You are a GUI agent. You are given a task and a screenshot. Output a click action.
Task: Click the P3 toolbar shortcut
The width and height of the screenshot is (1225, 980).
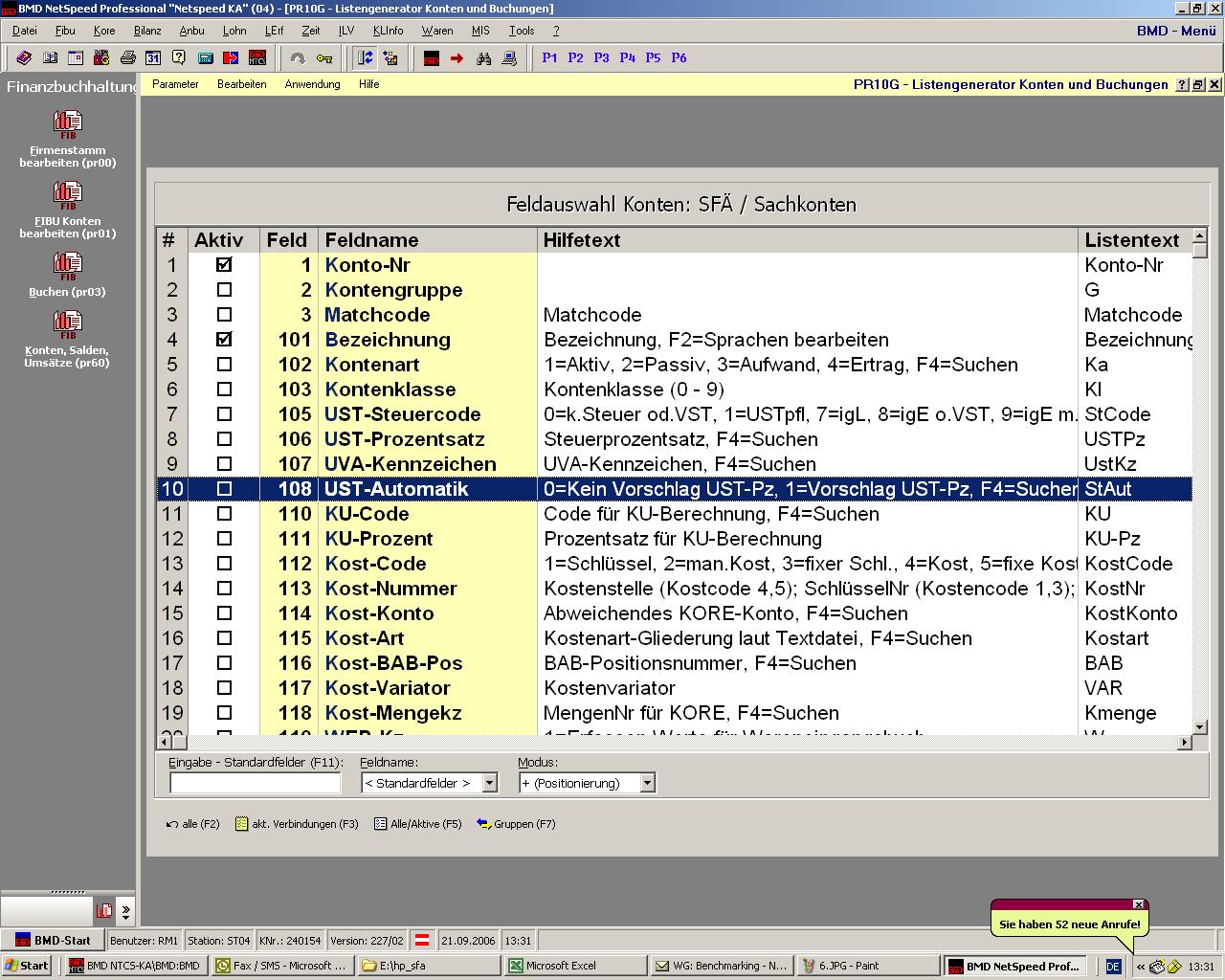(x=601, y=58)
